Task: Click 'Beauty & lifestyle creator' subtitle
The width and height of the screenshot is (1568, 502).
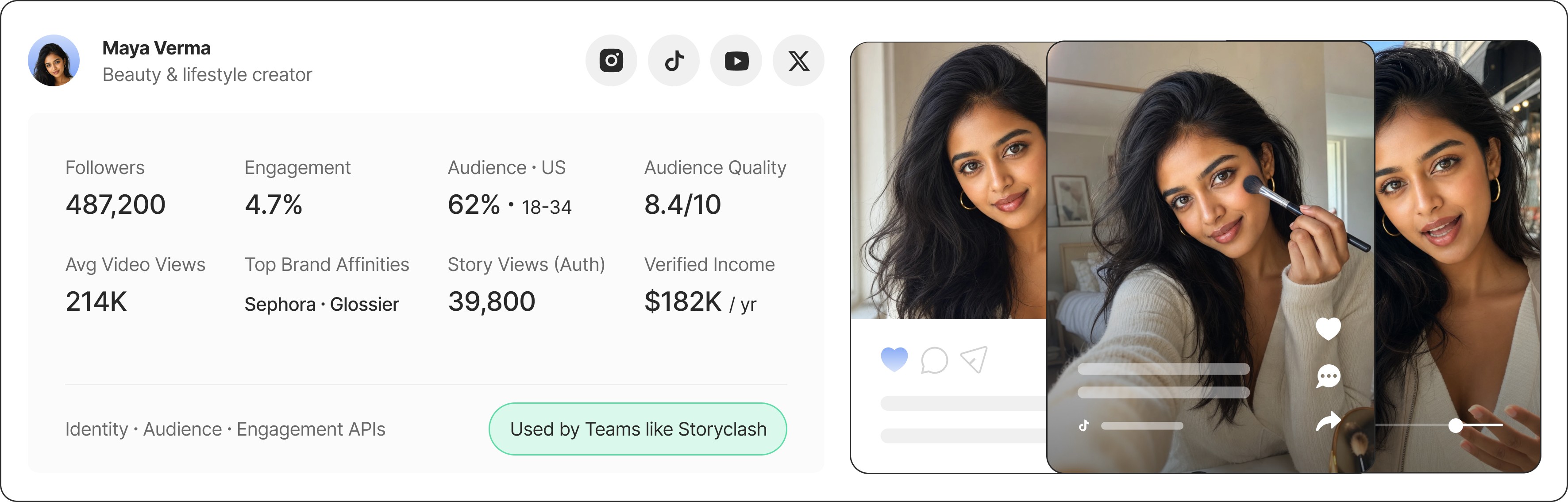Action: point(207,74)
